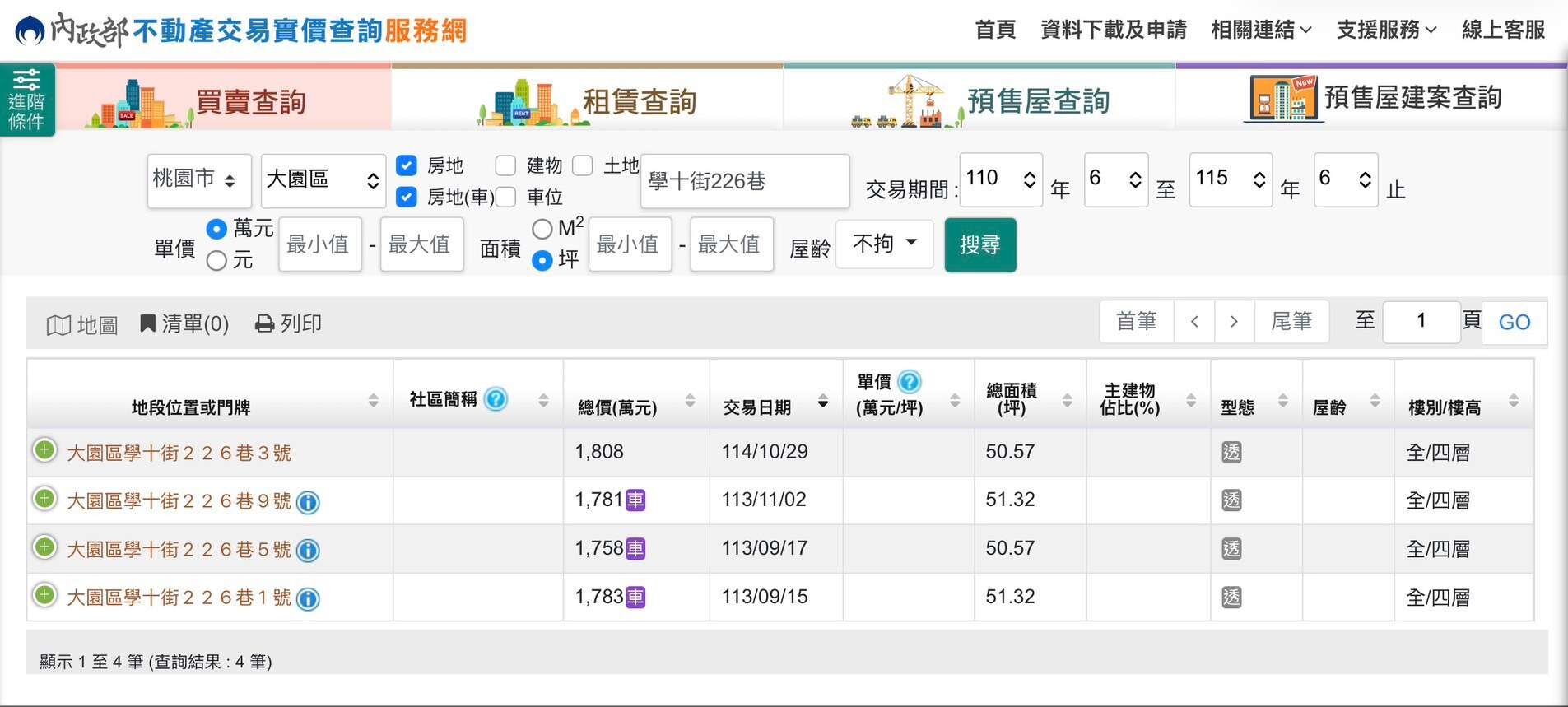The width and height of the screenshot is (1568, 707).
Task: Open the 屋齡 不拘 dropdown
Action: tap(885, 244)
